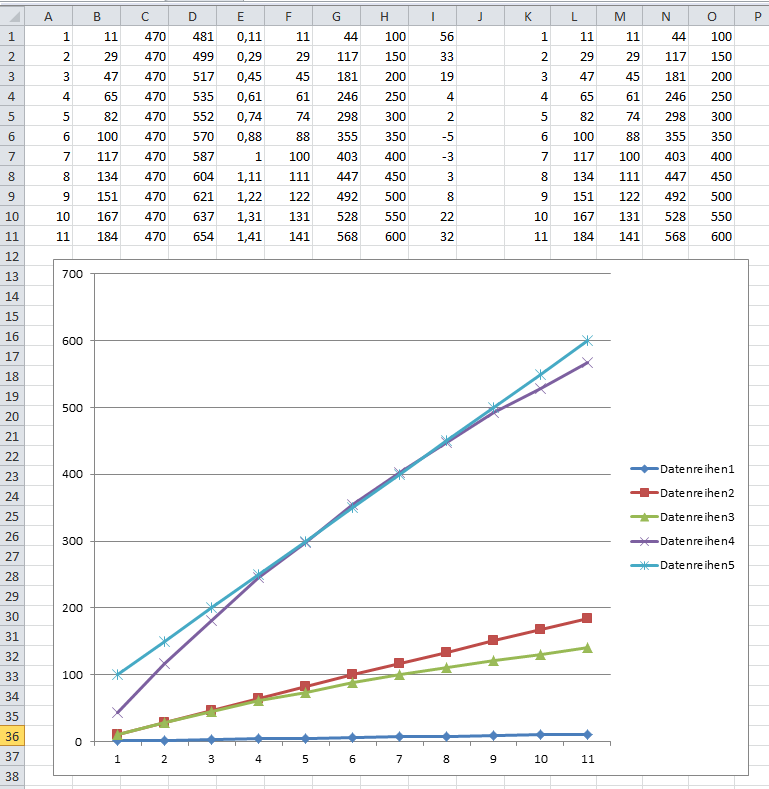Click cell D1 with value 481

tap(193, 36)
